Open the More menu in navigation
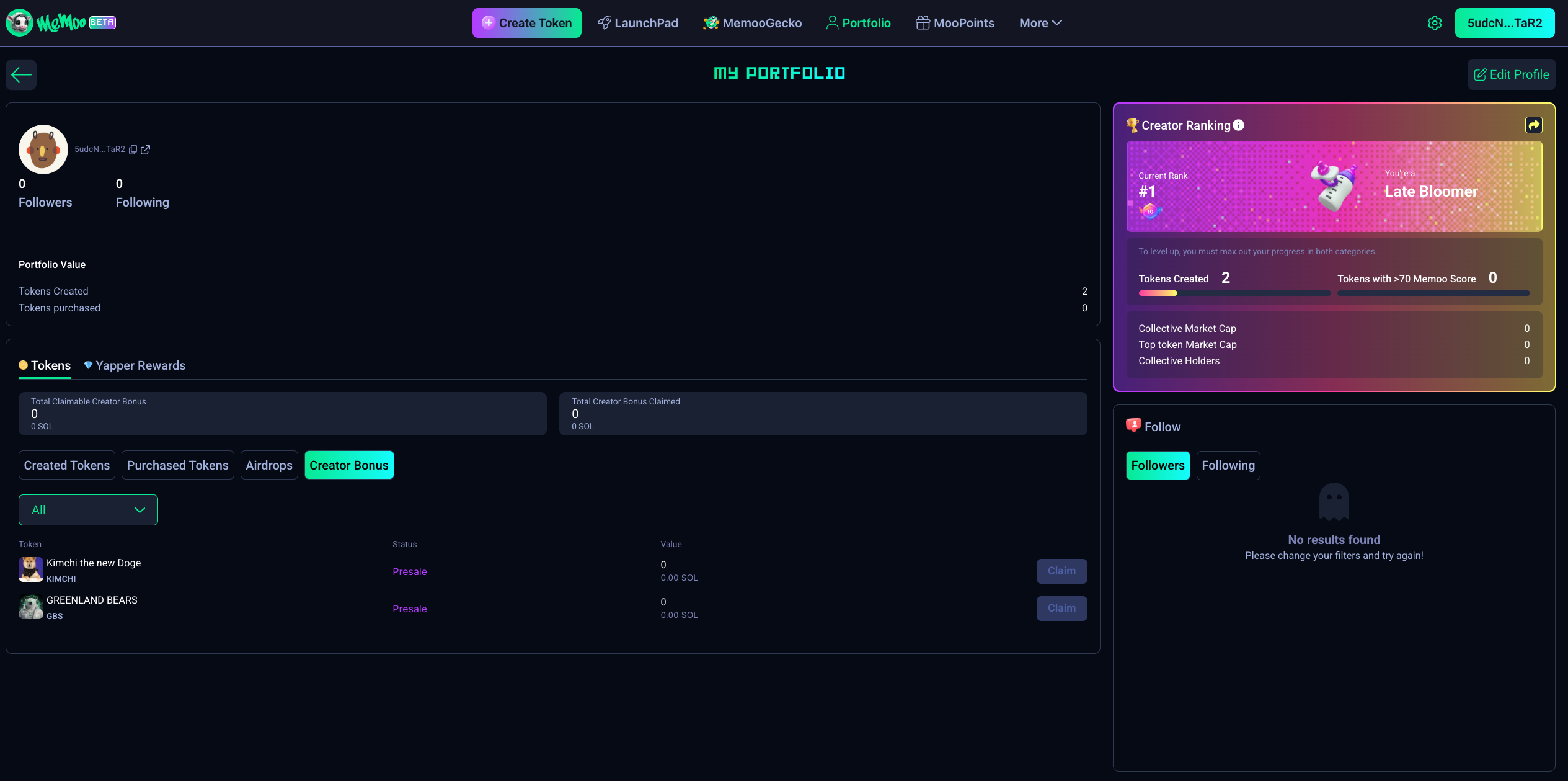The image size is (1568, 781). point(1040,23)
